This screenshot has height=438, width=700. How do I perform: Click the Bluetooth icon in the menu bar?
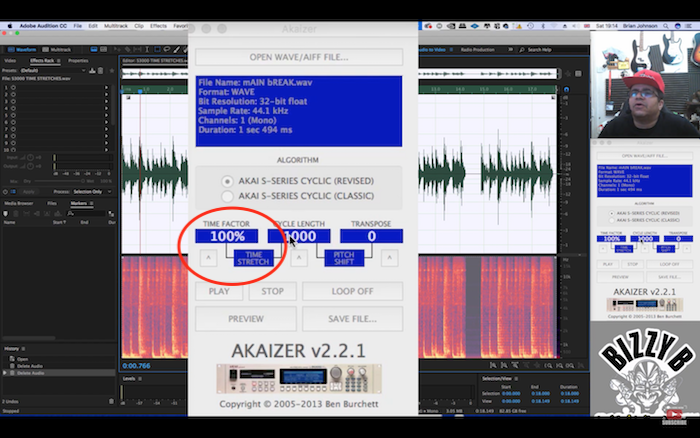(x=543, y=26)
